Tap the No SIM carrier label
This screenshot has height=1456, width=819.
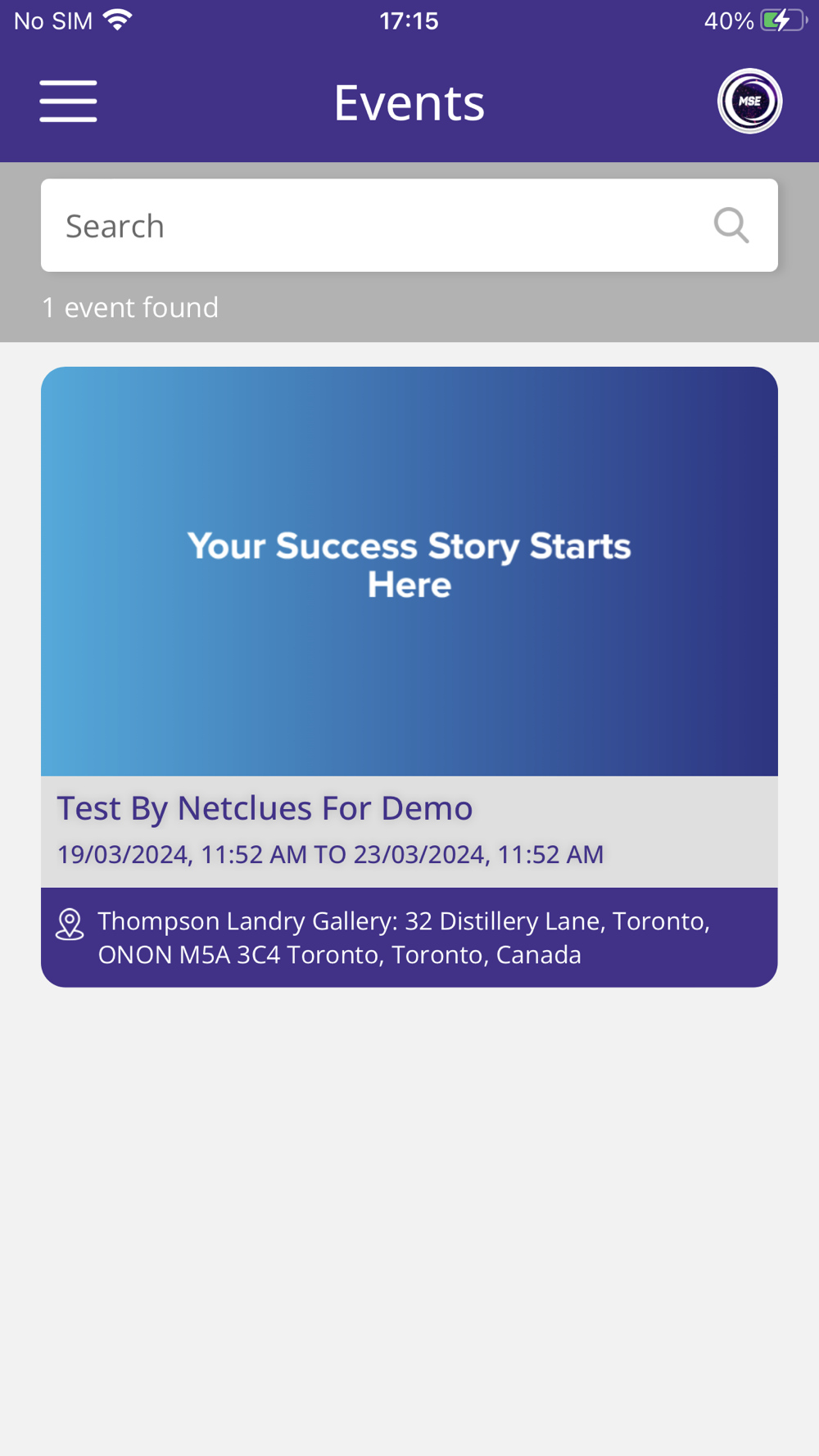53,20
